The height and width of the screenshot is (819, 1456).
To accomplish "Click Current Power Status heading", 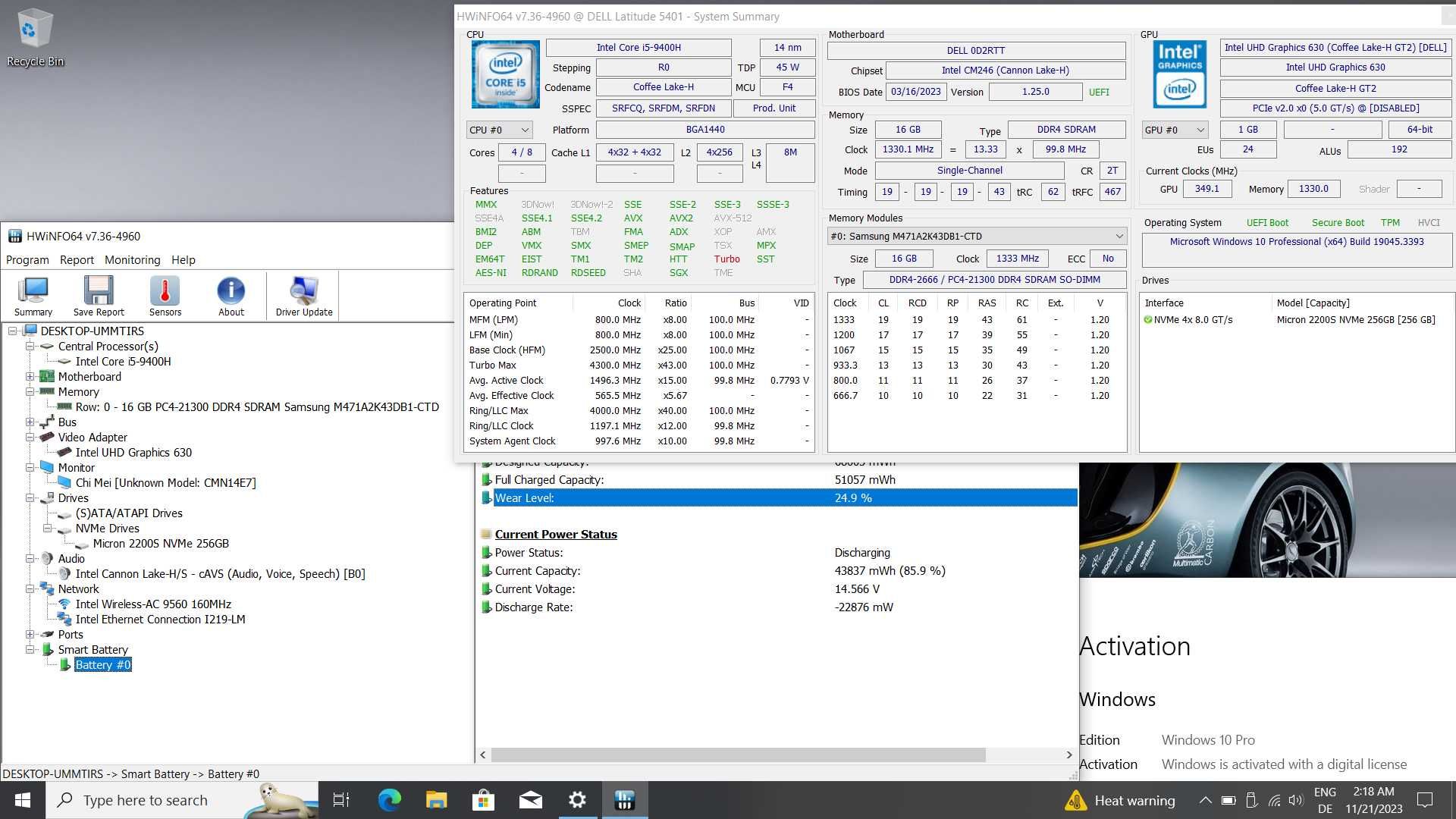I will (x=556, y=535).
